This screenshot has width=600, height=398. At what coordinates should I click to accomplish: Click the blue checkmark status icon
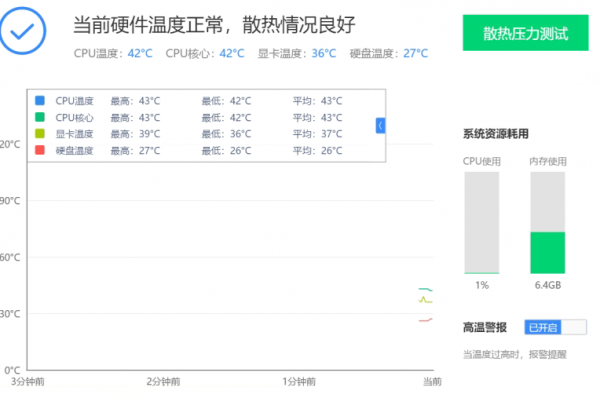click(x=23, y=31)
